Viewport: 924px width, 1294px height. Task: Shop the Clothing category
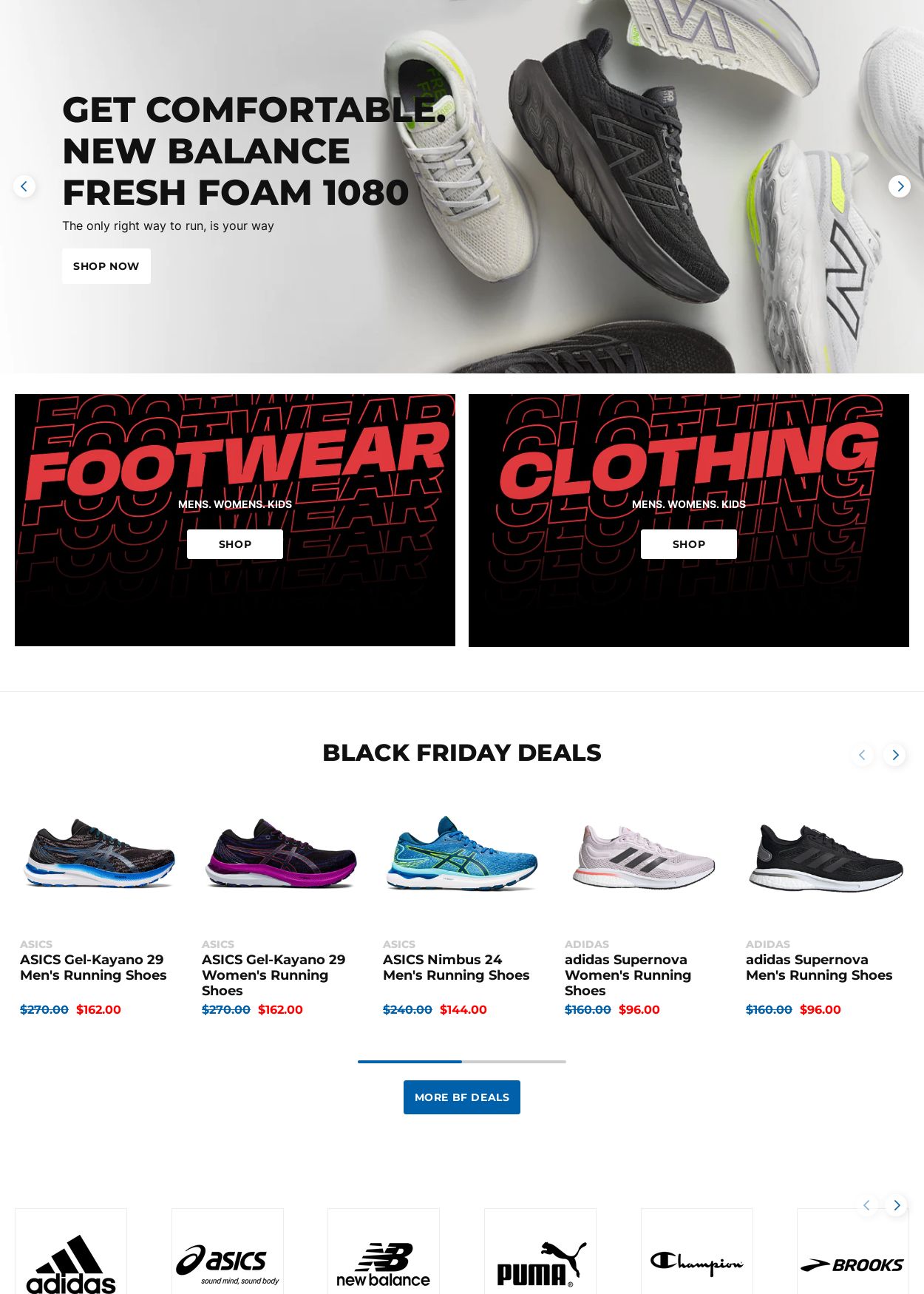click(689, 544)
